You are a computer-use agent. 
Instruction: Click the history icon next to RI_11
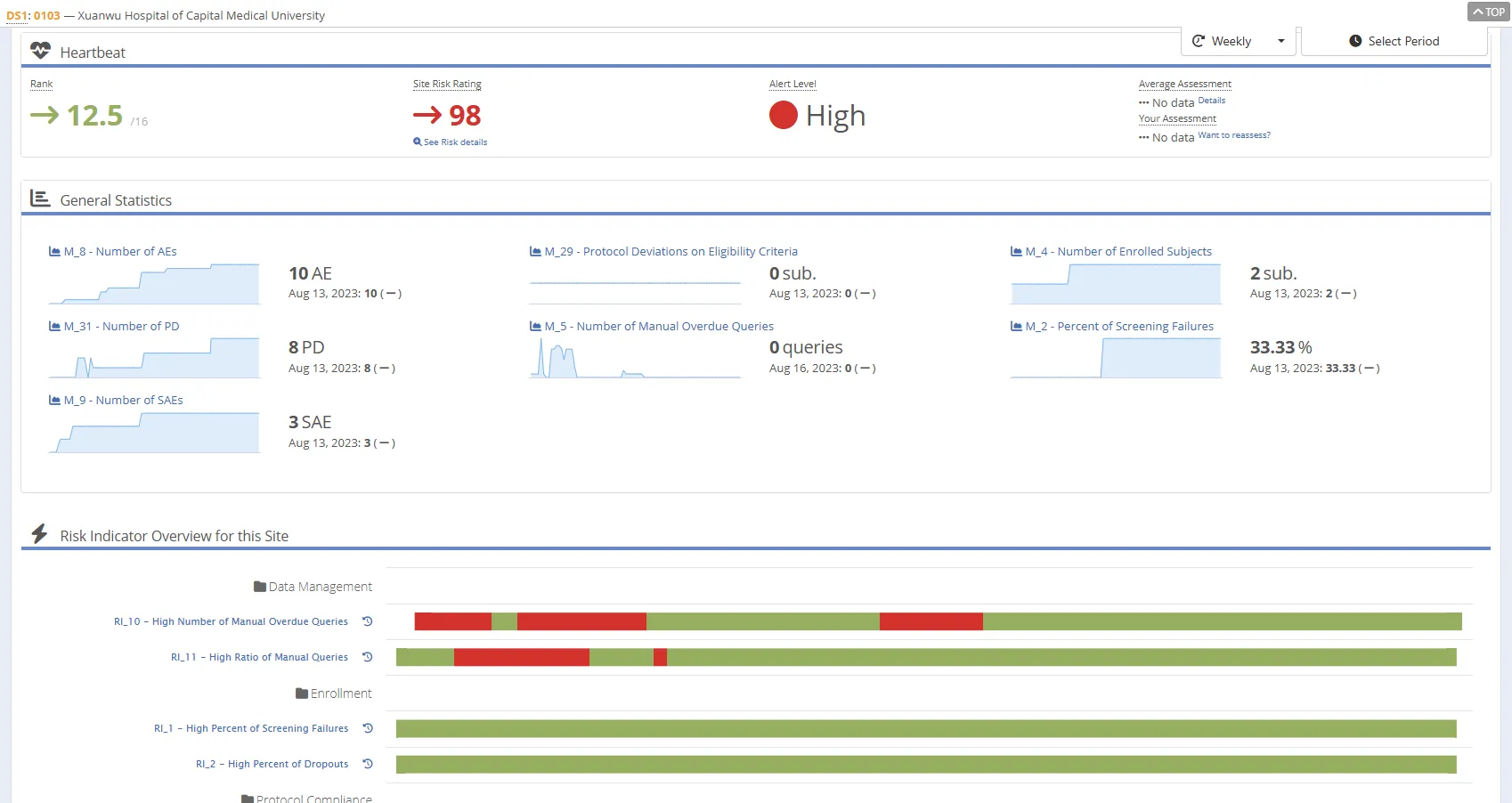click(367, 657)
